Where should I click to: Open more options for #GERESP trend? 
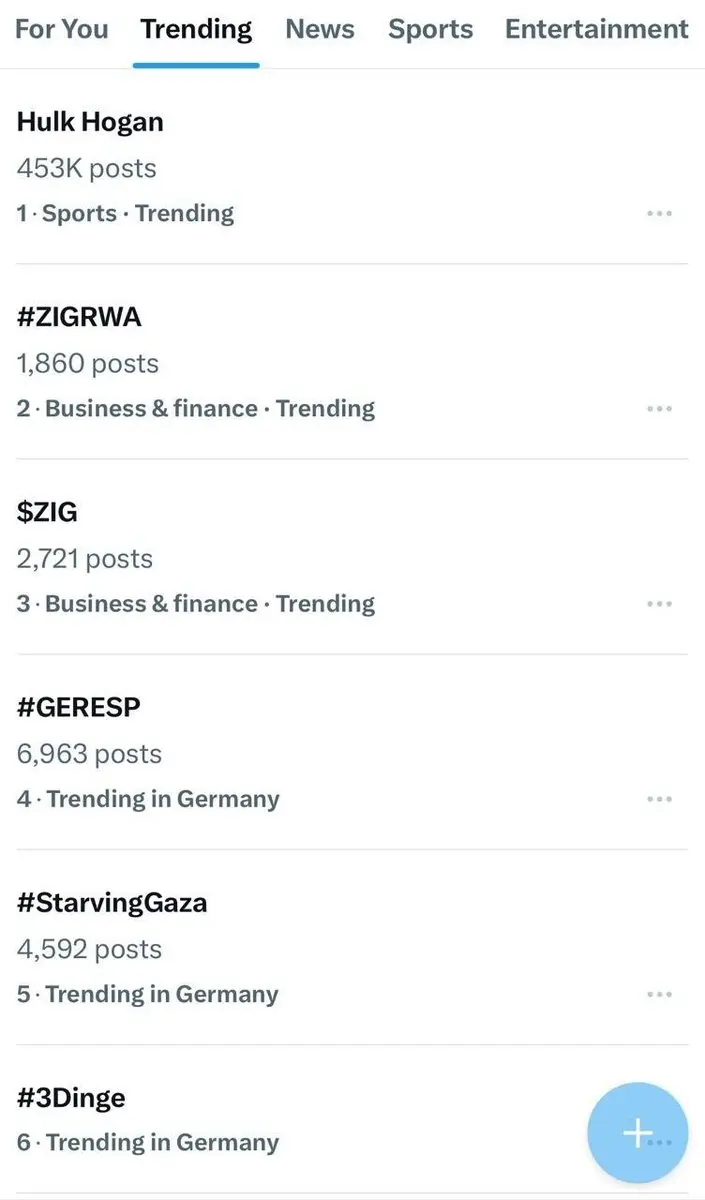[x=659, y=799]
